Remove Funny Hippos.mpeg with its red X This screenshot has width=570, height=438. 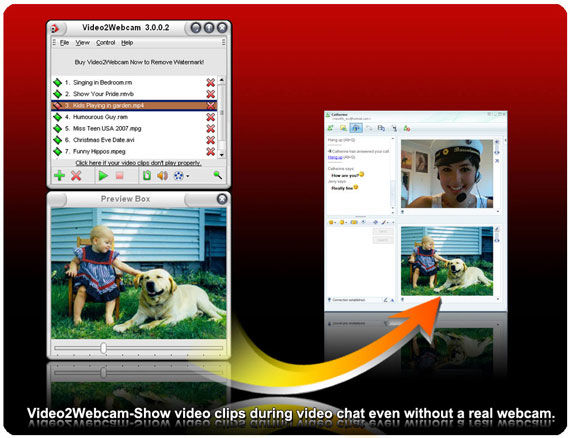pos(210,151)
